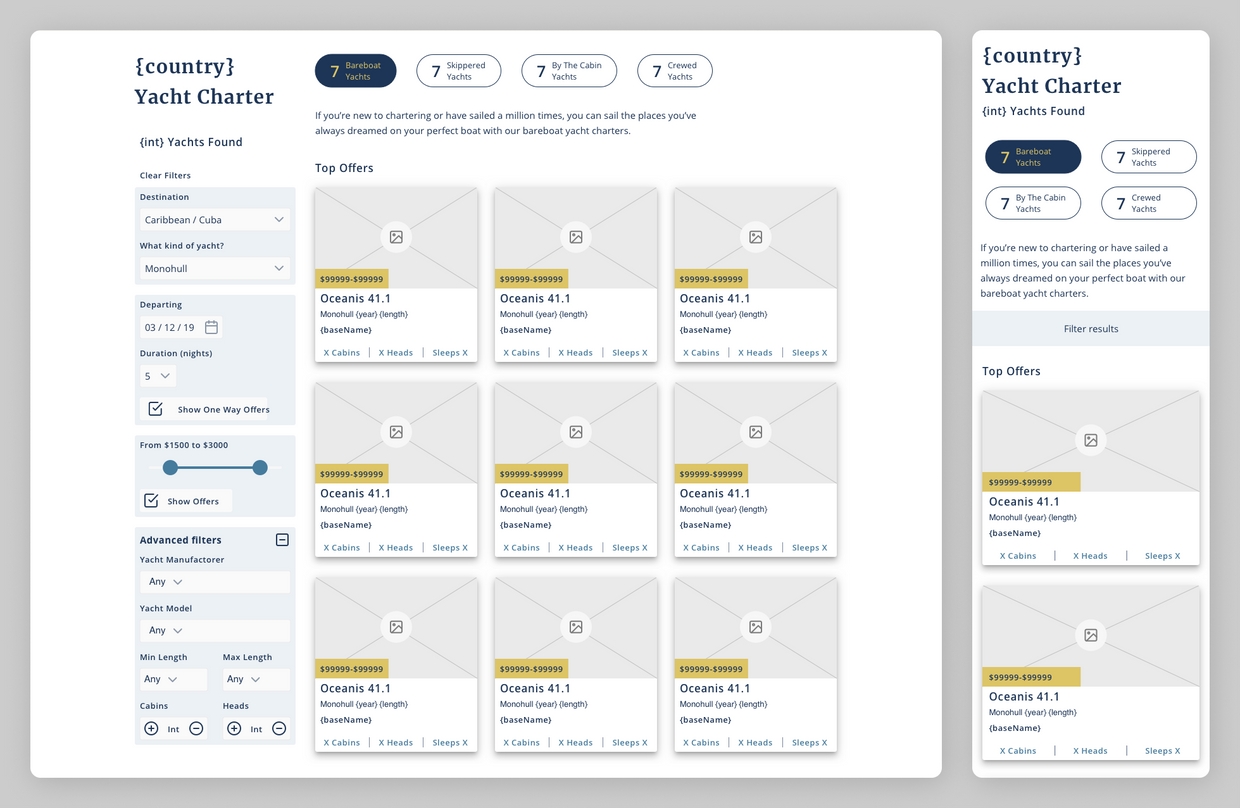The image size is (1240, 808).
Task: Uncheck the Show Offers checkbox
Action: point(151,501)
